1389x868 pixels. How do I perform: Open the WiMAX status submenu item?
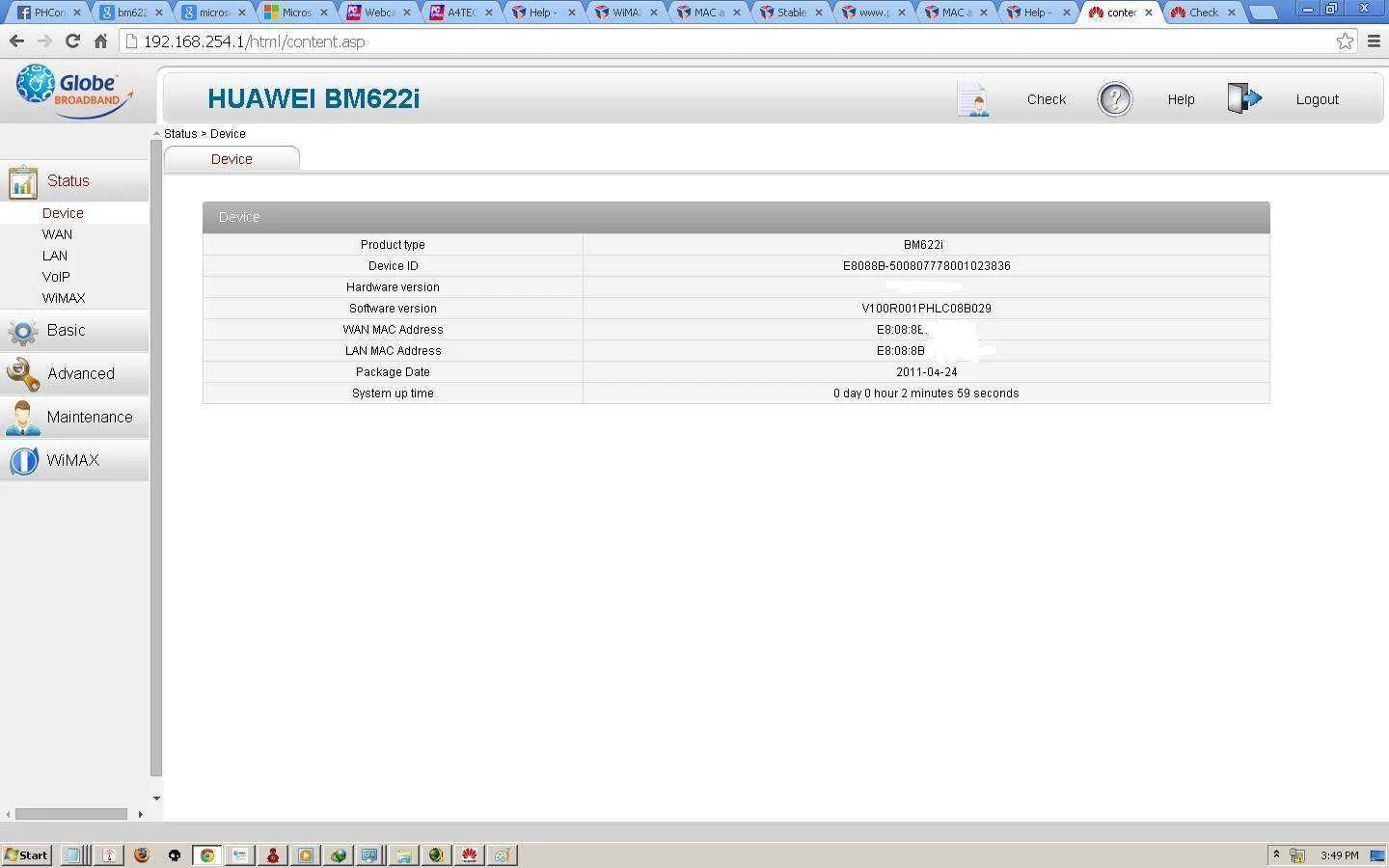coord(64,298)
